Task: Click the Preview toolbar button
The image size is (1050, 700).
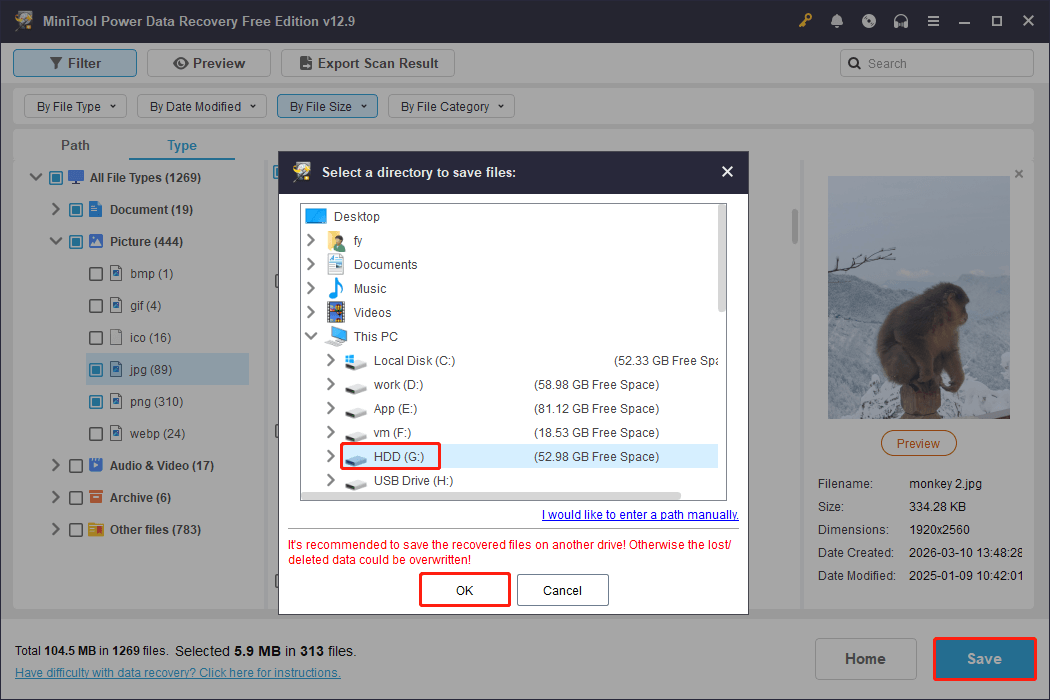Action: (209, 63)
